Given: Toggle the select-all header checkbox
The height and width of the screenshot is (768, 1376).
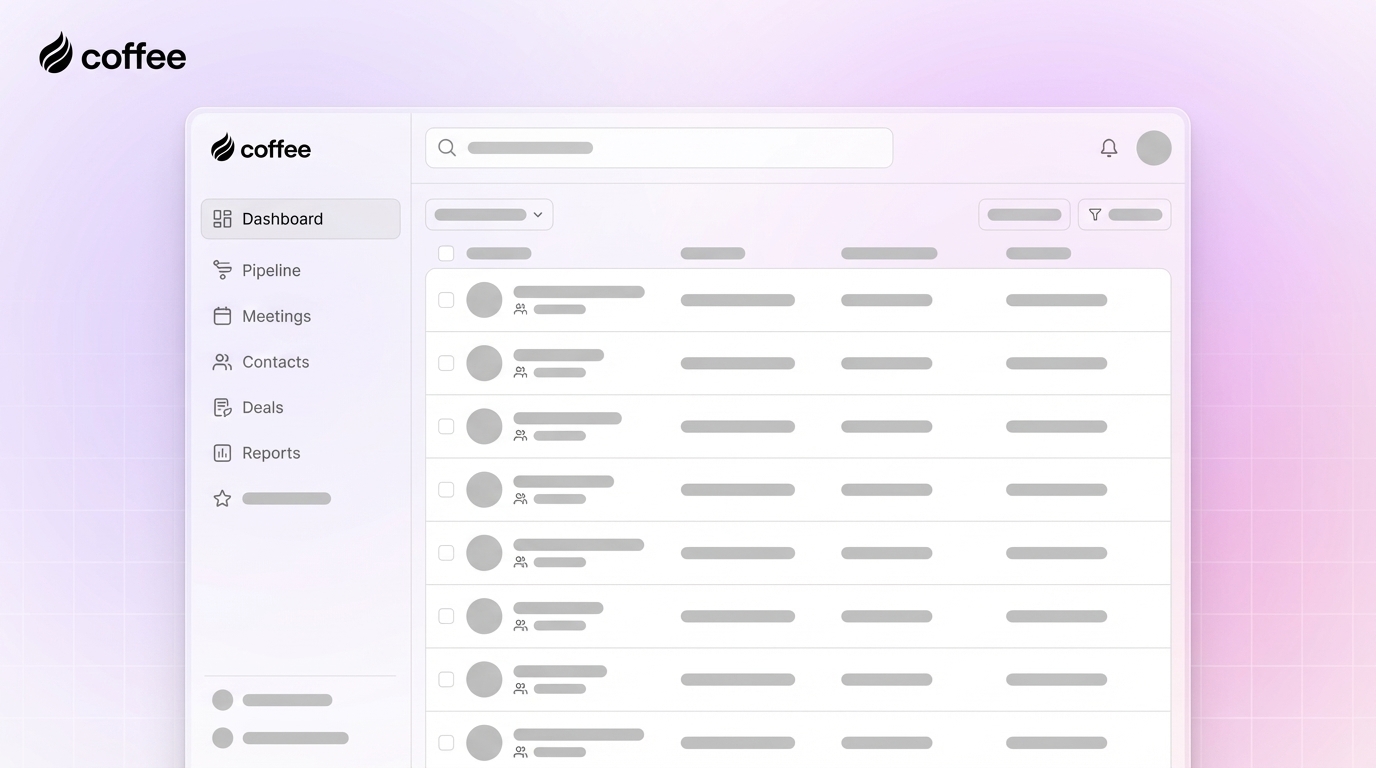Looking at the screenshot, I should (x=446, y=253).
